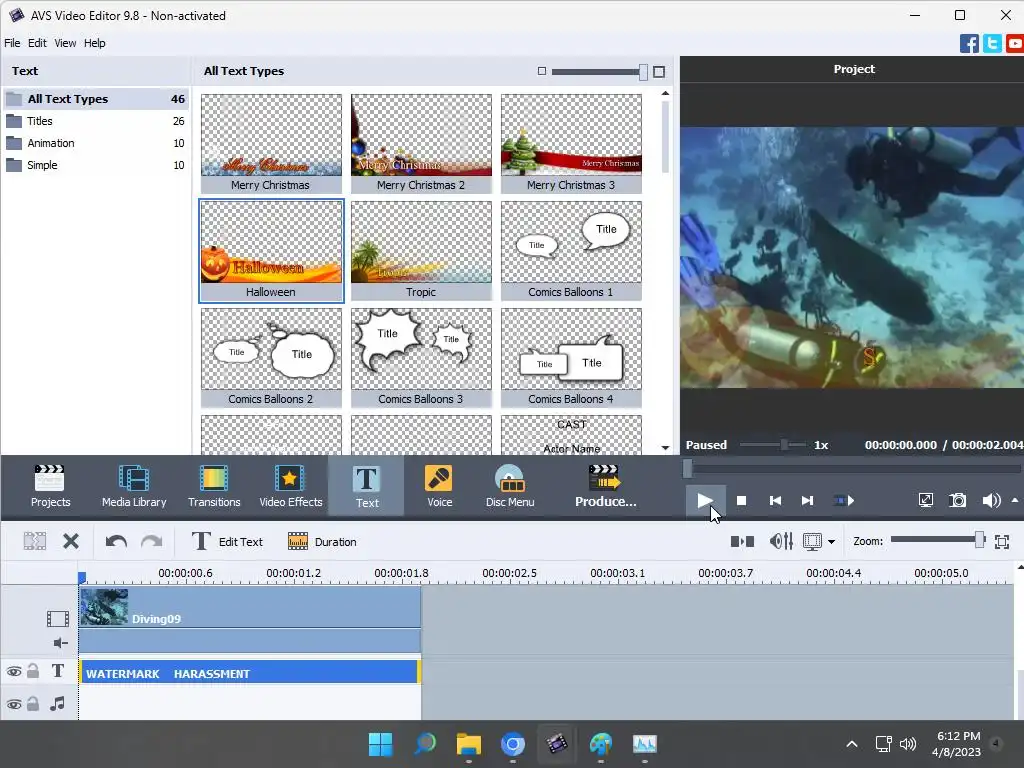Select Comics Balloons 4 preset

click(571, 358)
